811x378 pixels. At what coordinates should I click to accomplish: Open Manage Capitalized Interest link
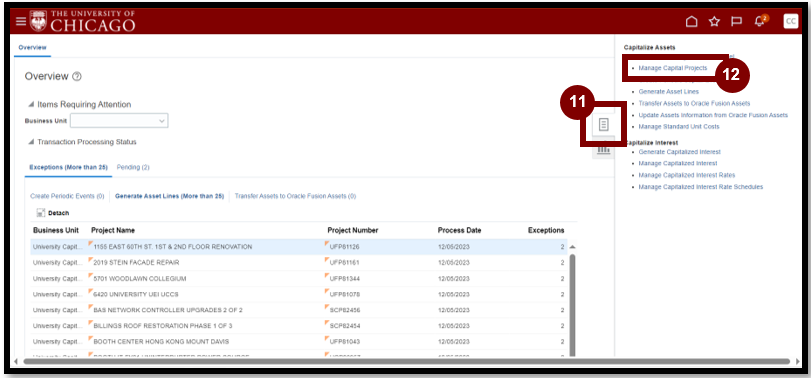point(678,163)
